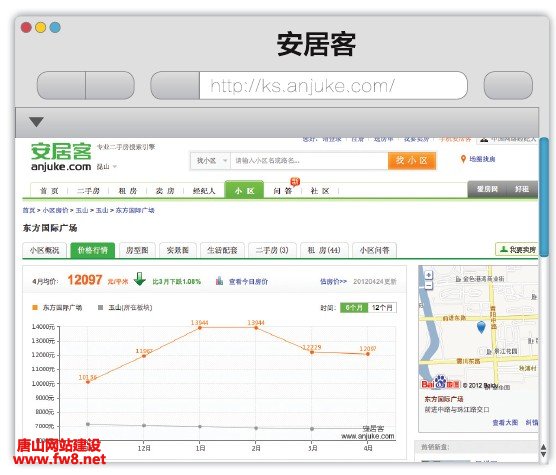This screenshot has width=556, height=475.
Task: Click the bar chart icon beside 查看今日房价
Action: tap(219, 281)
